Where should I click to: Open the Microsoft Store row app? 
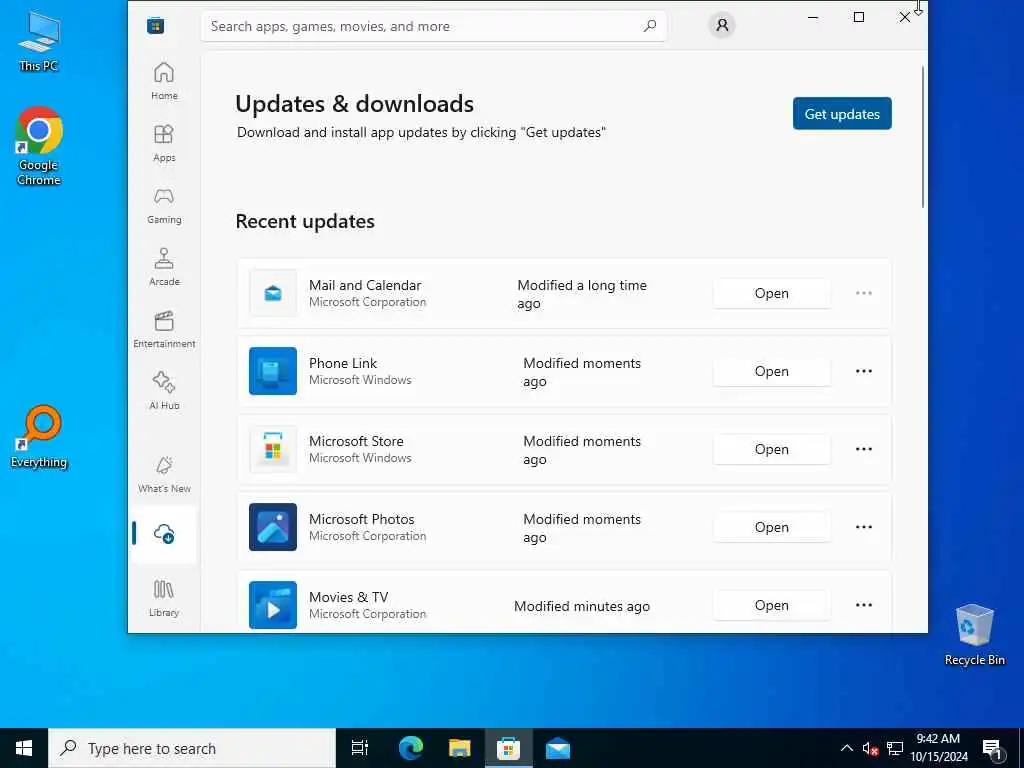click(x=772, y=449)
